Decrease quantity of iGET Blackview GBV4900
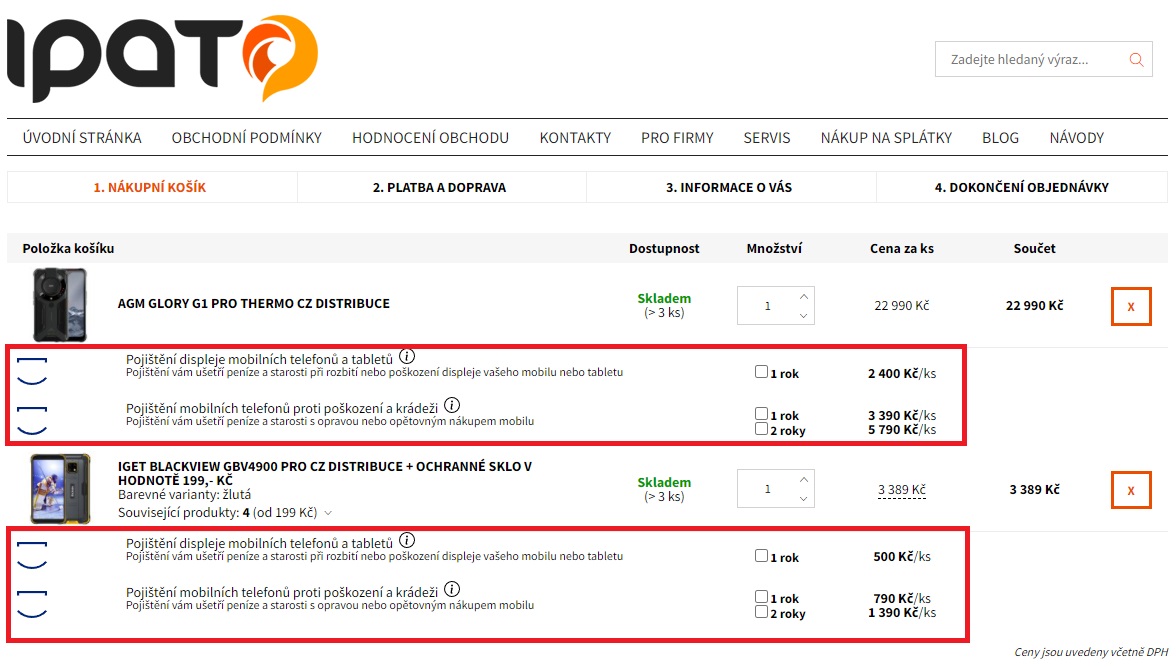Image resolution: width=1176 pixels, height=667 pixels. (x=803, y=498)
